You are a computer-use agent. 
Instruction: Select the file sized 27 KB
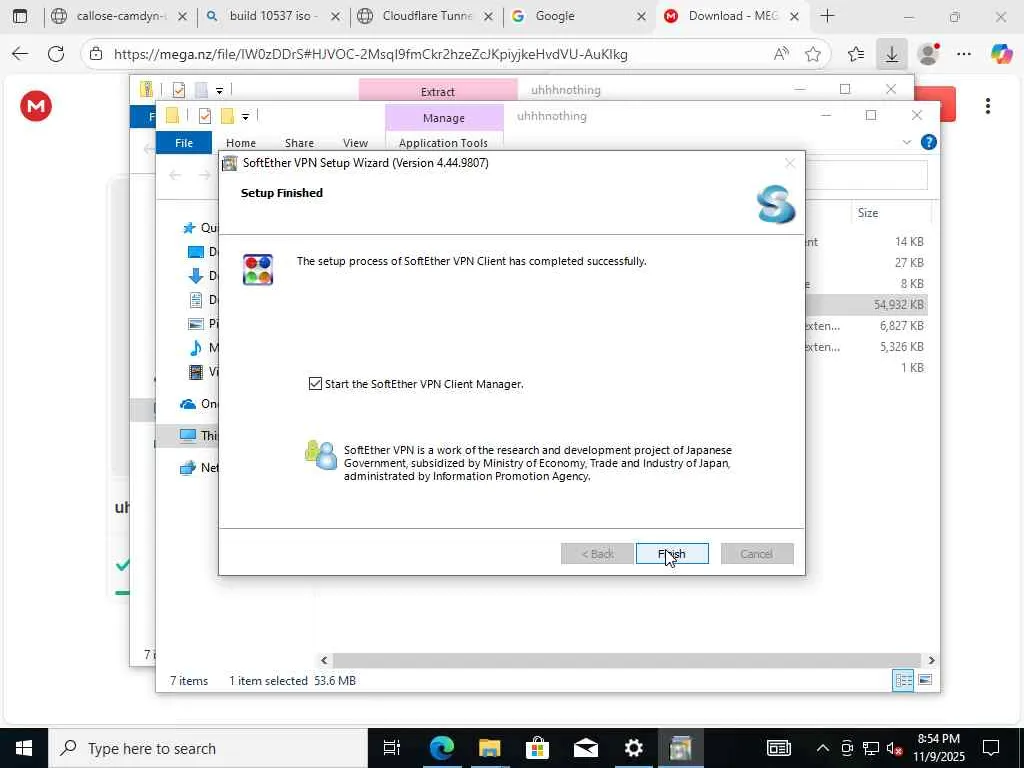[x=909, y=263]
